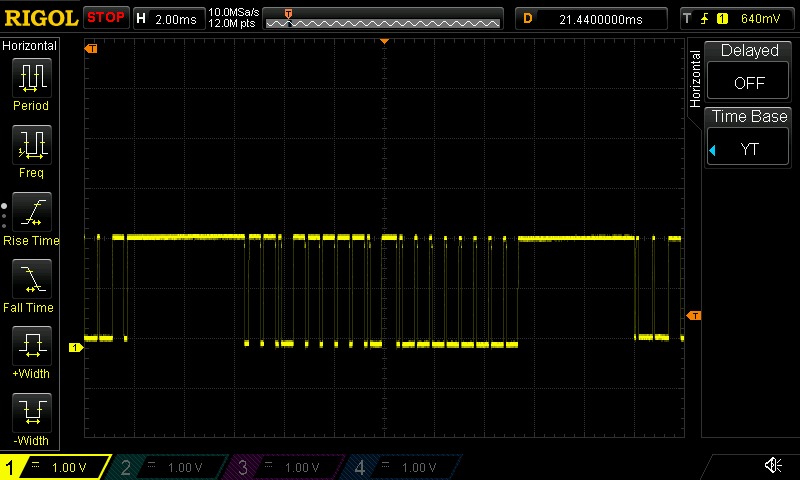Click the speaker sound icon

(x=773, y=466)
